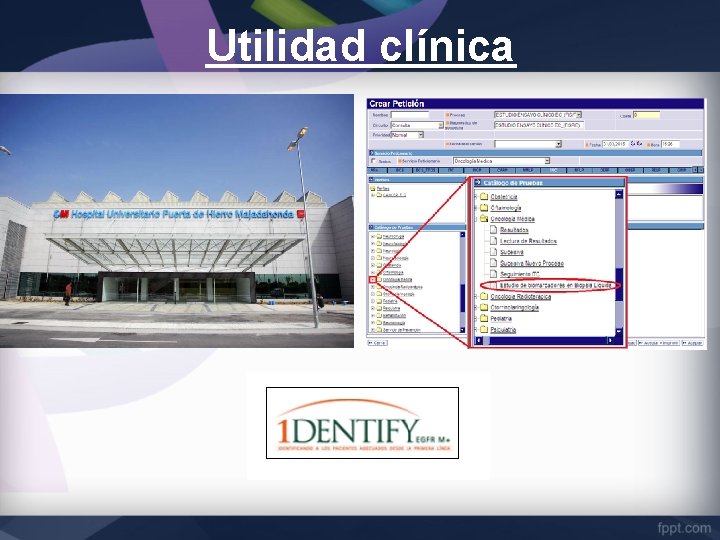Open the Otorrinolaringología link

pos(514,308)
